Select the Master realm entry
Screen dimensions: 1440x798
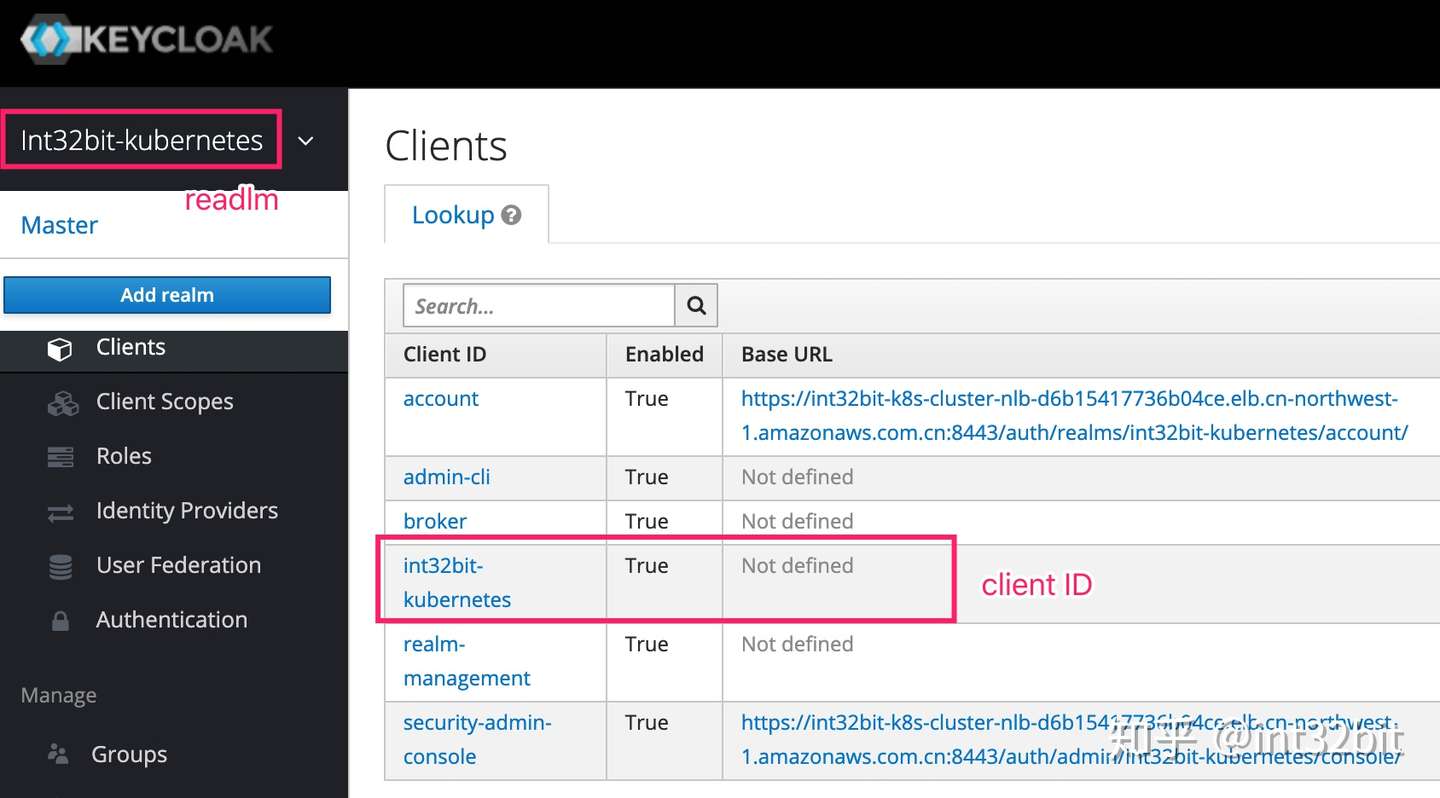59,225
